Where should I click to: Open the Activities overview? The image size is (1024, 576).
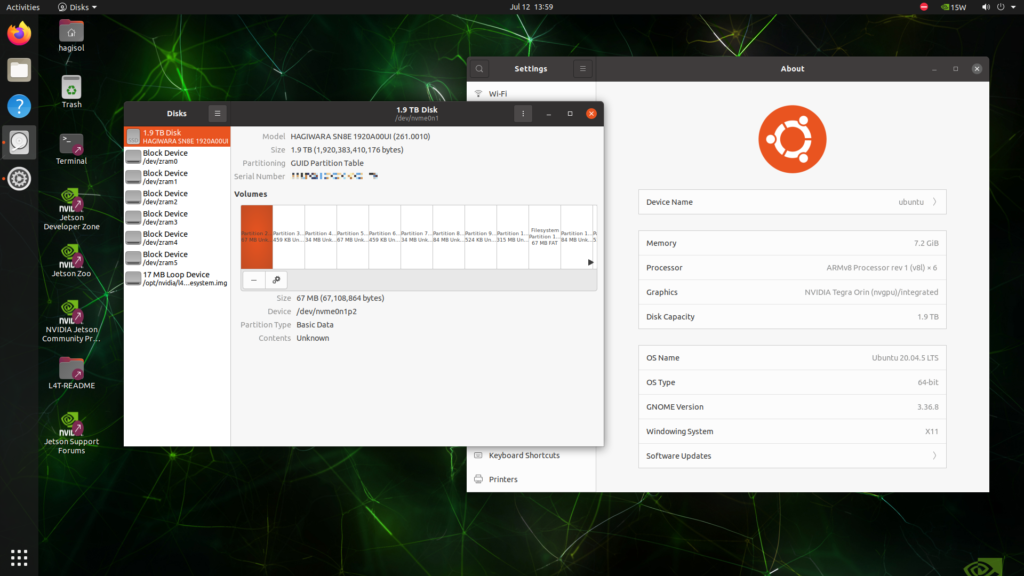coord(23,7)
